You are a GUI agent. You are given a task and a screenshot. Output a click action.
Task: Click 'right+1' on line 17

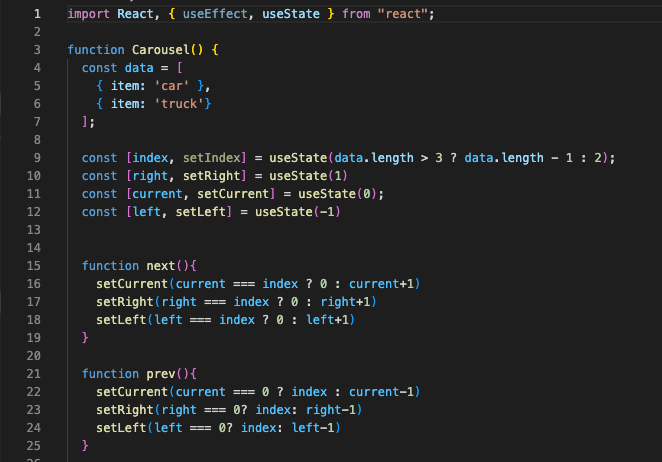pos(345,302)
